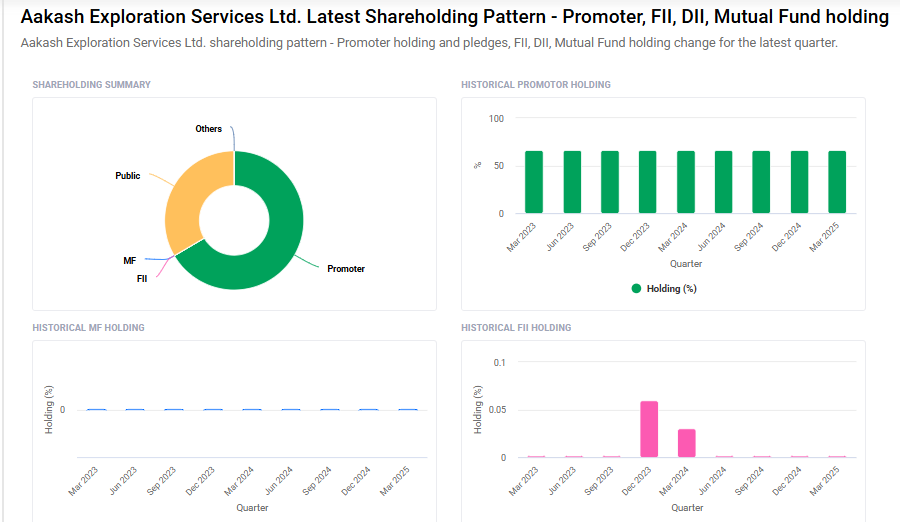The width and height of the screenshot is (900, 522).
Task: Select Dec 2024 promoter holding bar
Action: pos(800,182)
